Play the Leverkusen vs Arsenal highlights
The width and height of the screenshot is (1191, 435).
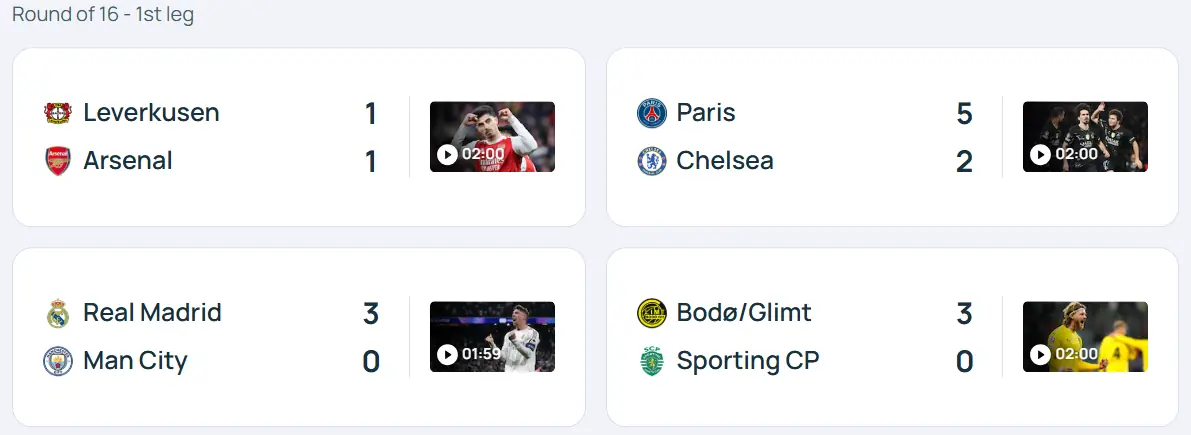point(492,137)
